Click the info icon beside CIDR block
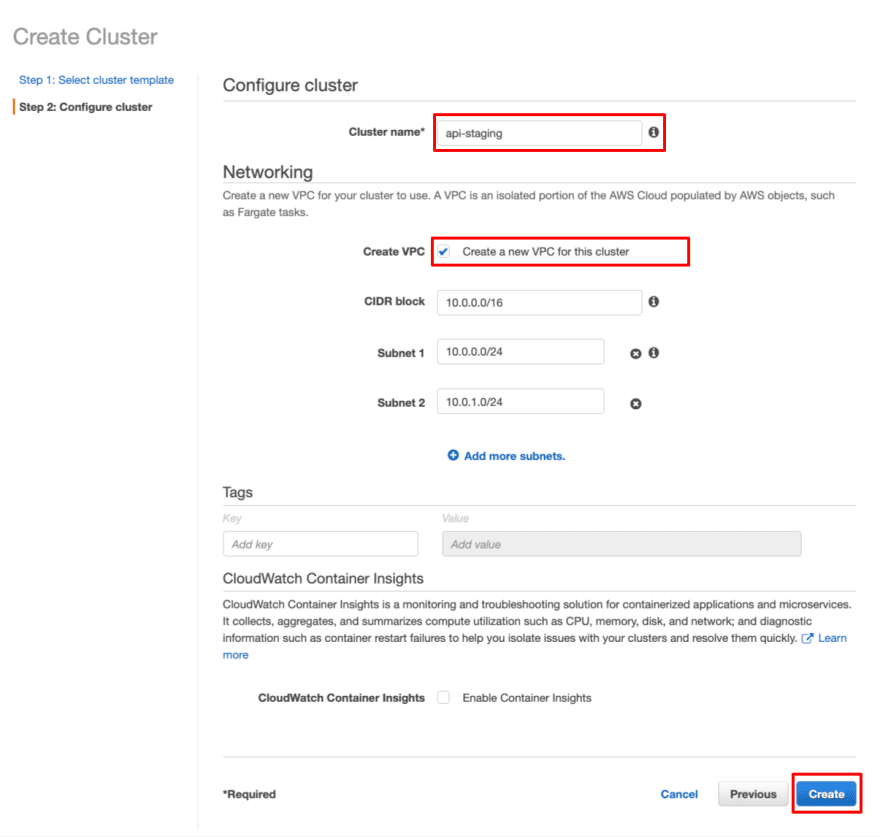Image resolution: width=880 pixels, height=837 pixels. pyautogui.click(x=653, y=301)
